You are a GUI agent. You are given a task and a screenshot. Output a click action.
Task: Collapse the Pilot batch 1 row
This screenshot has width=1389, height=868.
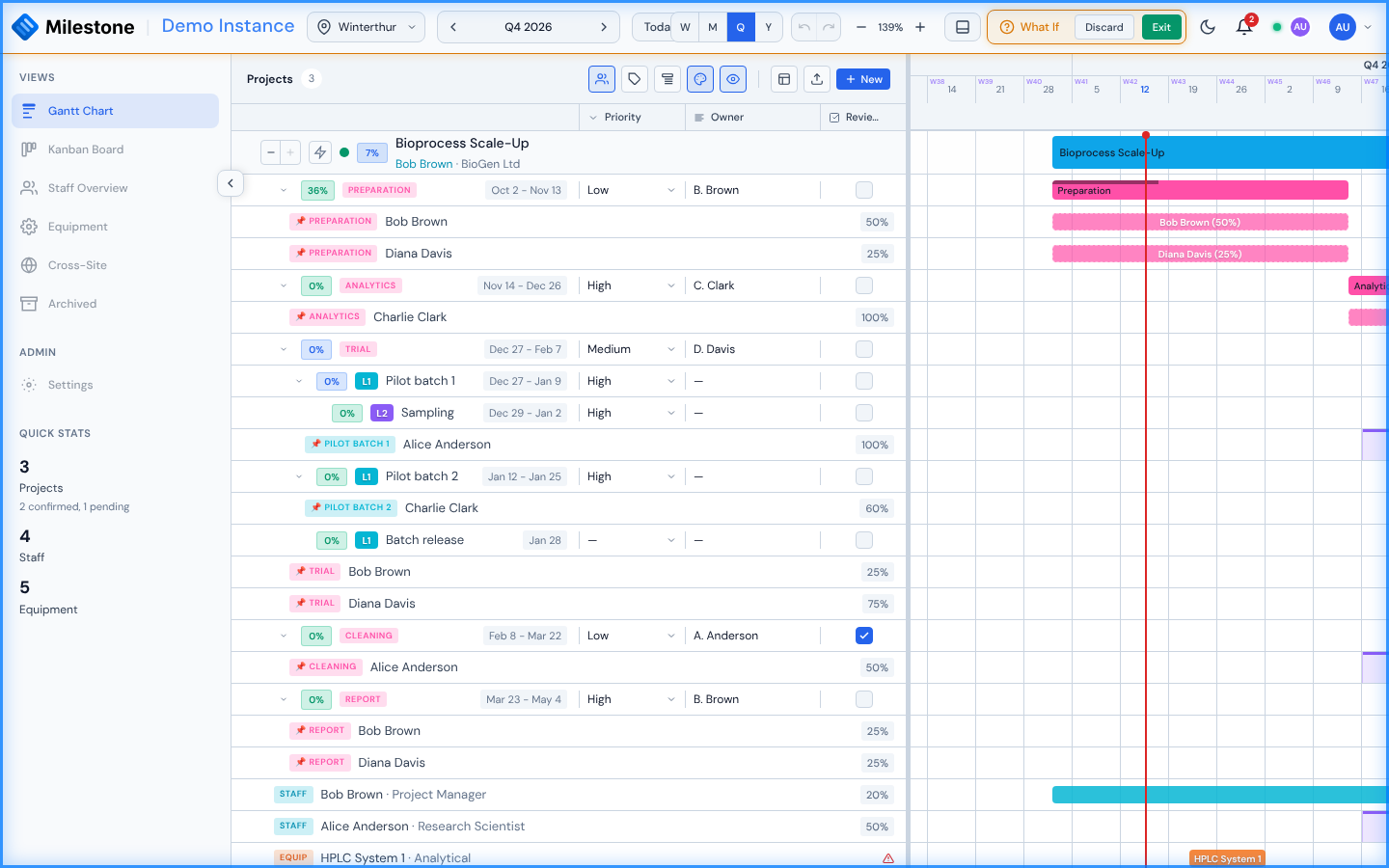coord(299,381)
